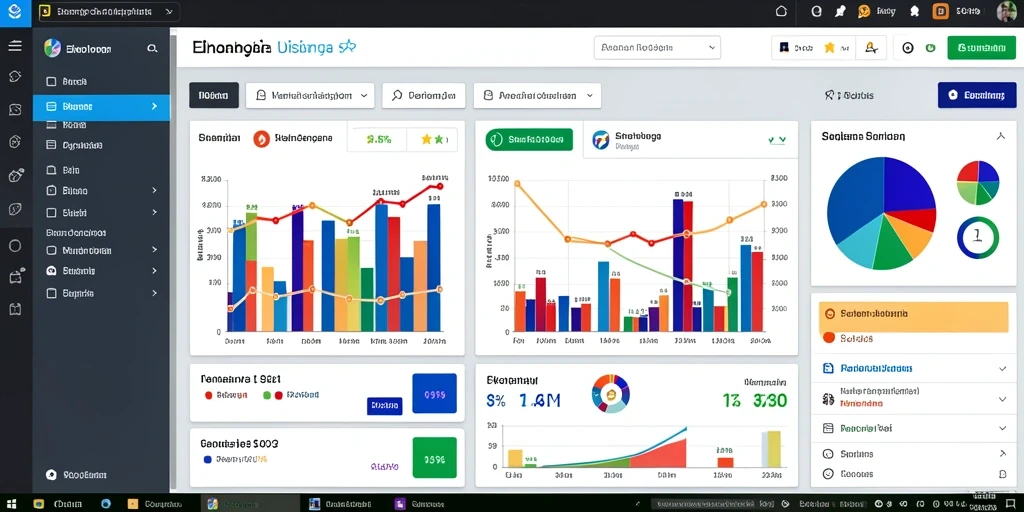Click the home icon in top bar
The image size is (1024, 512).
click(x=781, y=11)
